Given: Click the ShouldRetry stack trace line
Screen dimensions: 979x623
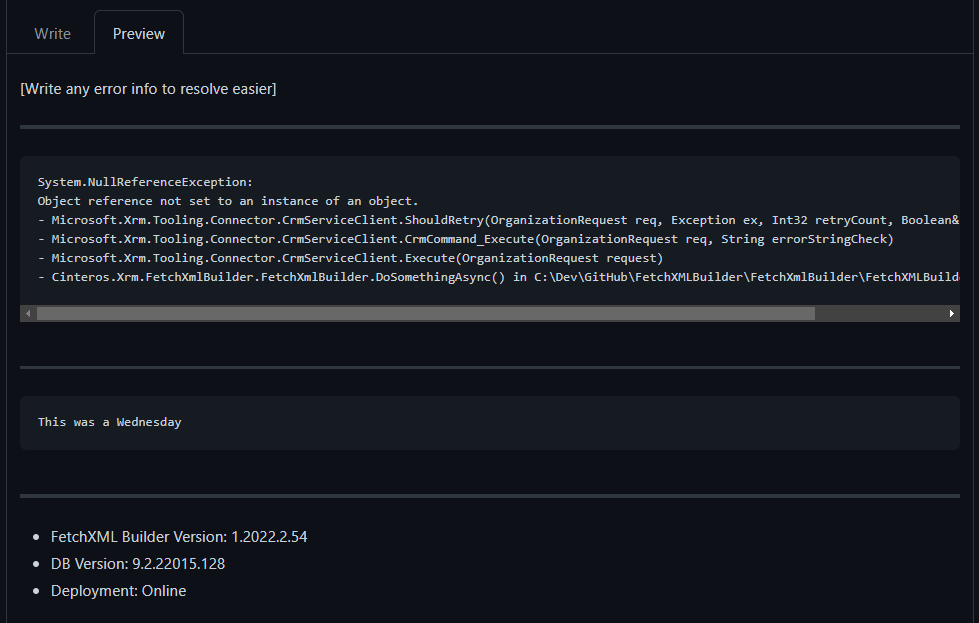Looking at the screenshot, I should pos(498,220).
